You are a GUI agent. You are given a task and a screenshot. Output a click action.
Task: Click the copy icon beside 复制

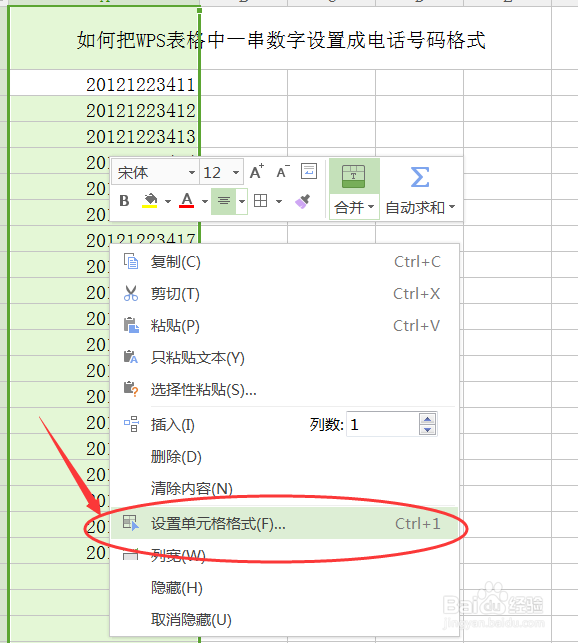coord(131,261)
